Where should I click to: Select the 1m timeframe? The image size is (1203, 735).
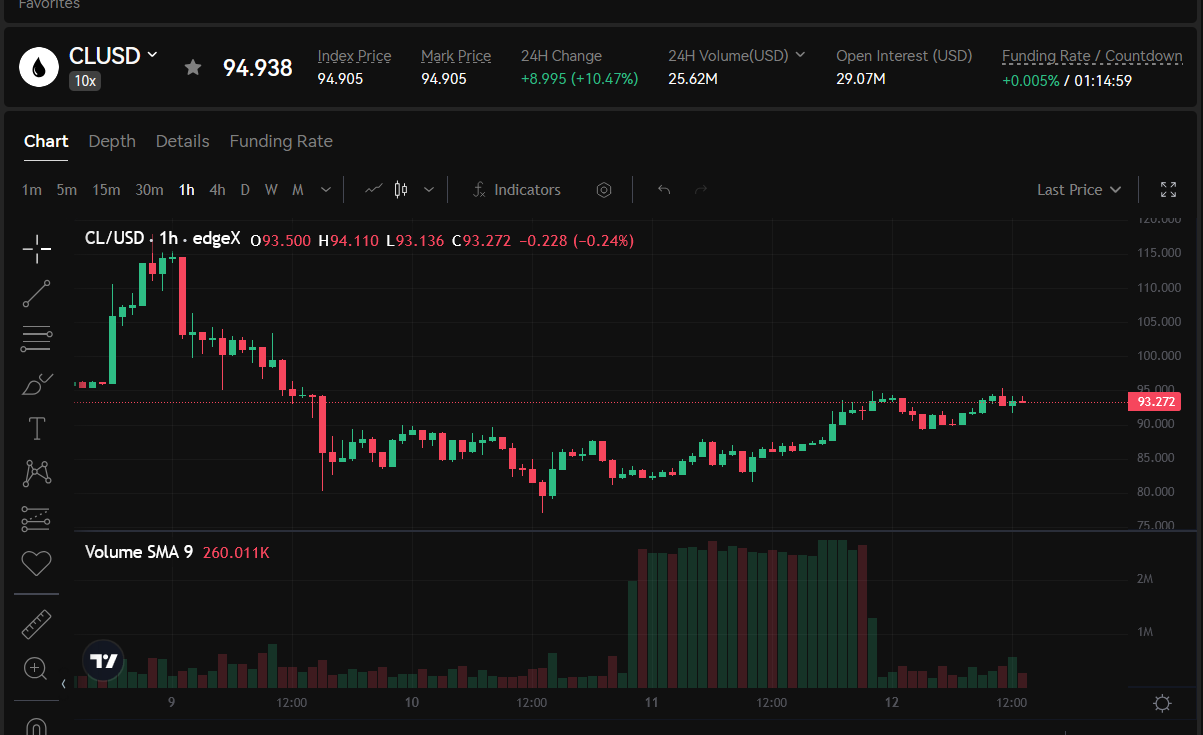pos(32,190)
